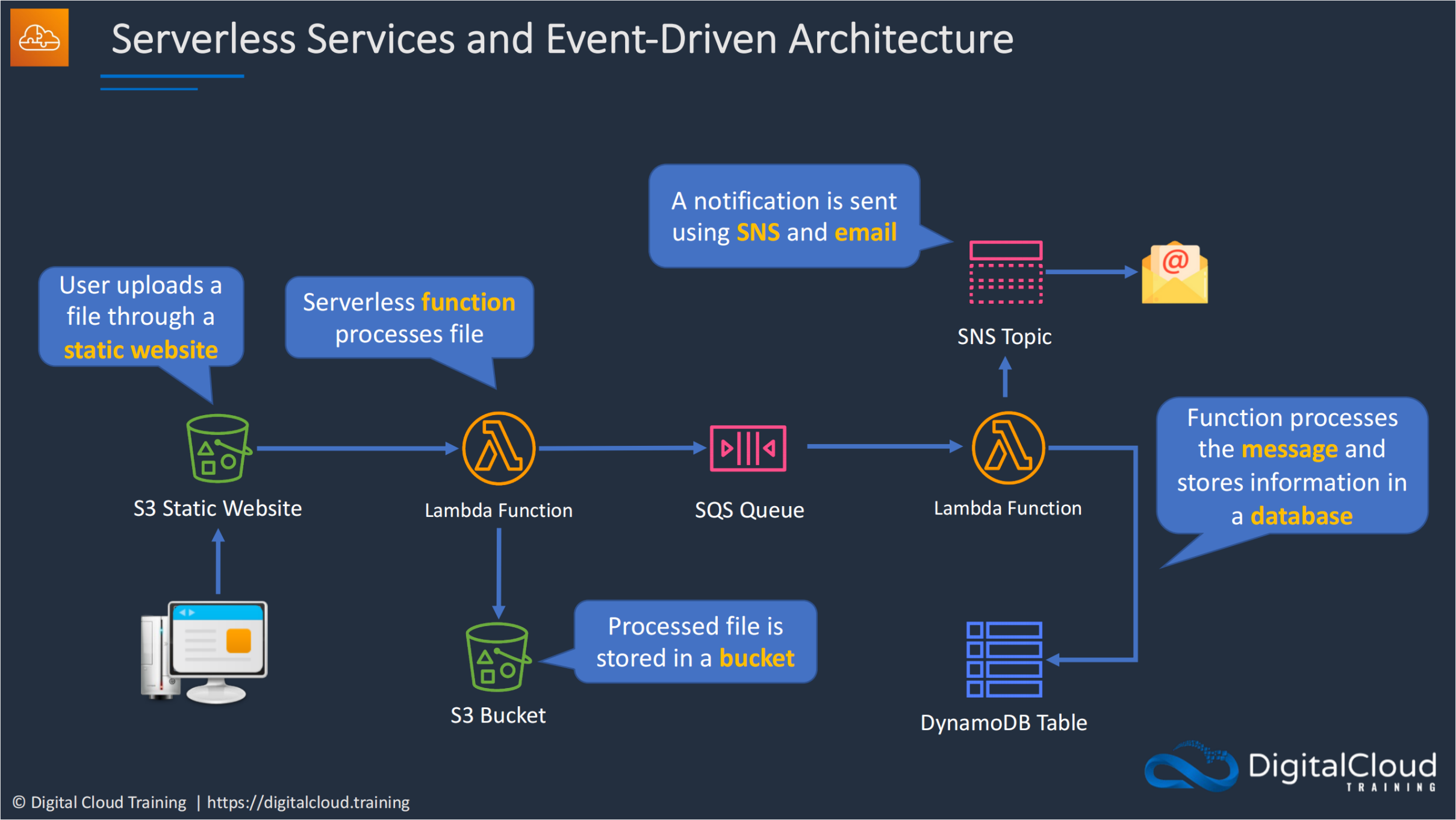The height and width of the screenshot is (820, 1456).
Task: Click the email envelope icon
Action: point(1175,272)
